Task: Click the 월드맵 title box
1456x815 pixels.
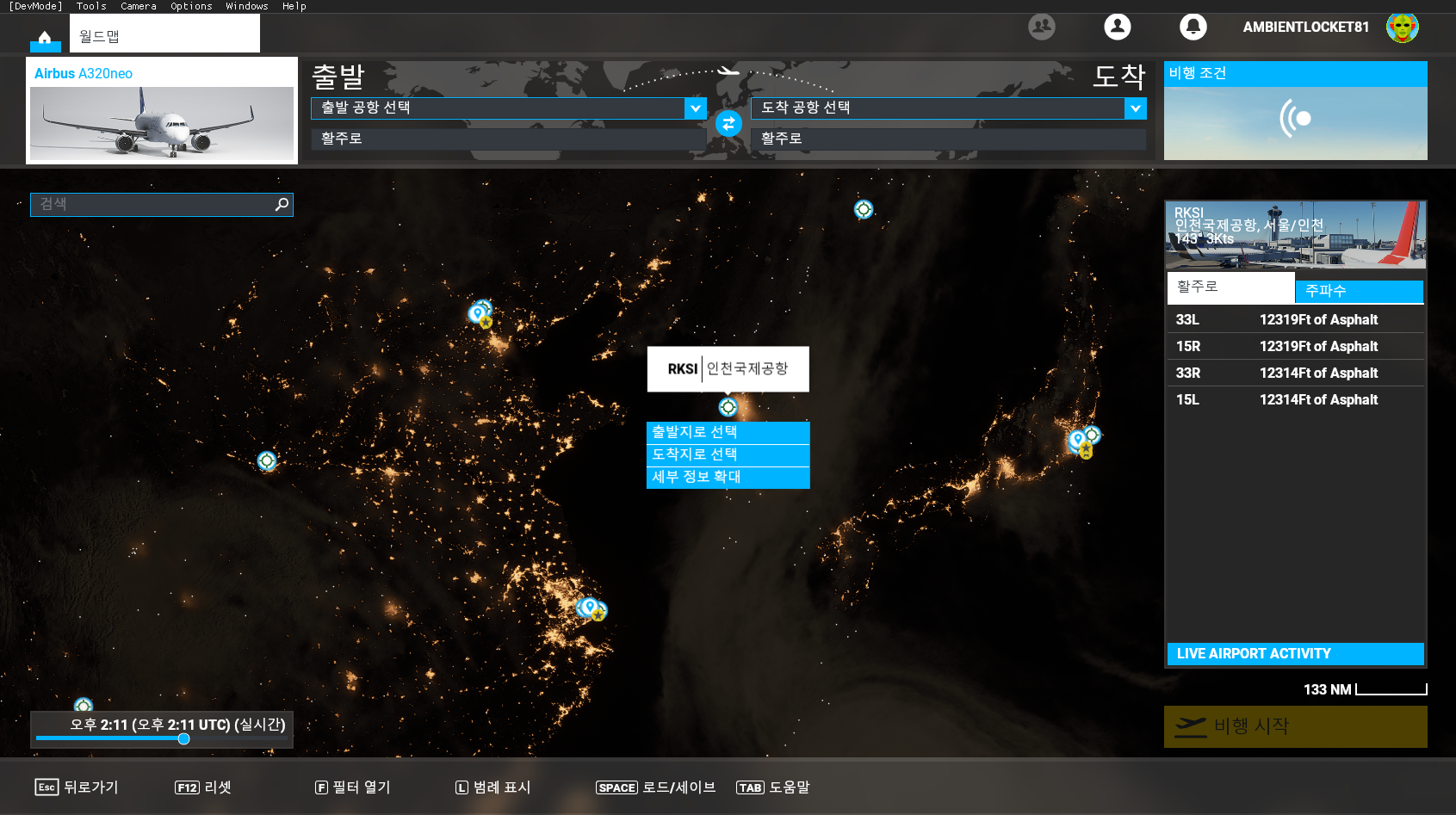Action: pyautogui.click(x=164, y=34)
